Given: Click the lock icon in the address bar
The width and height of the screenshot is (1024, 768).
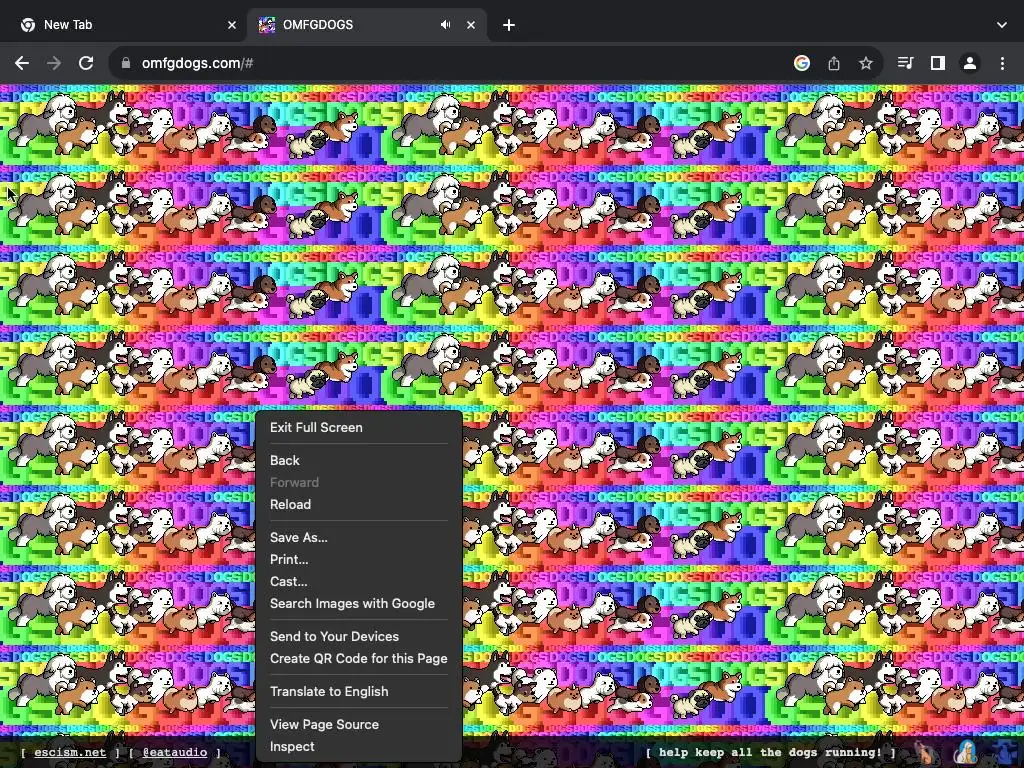Looking at the screenshot, I should click(126, 63).
